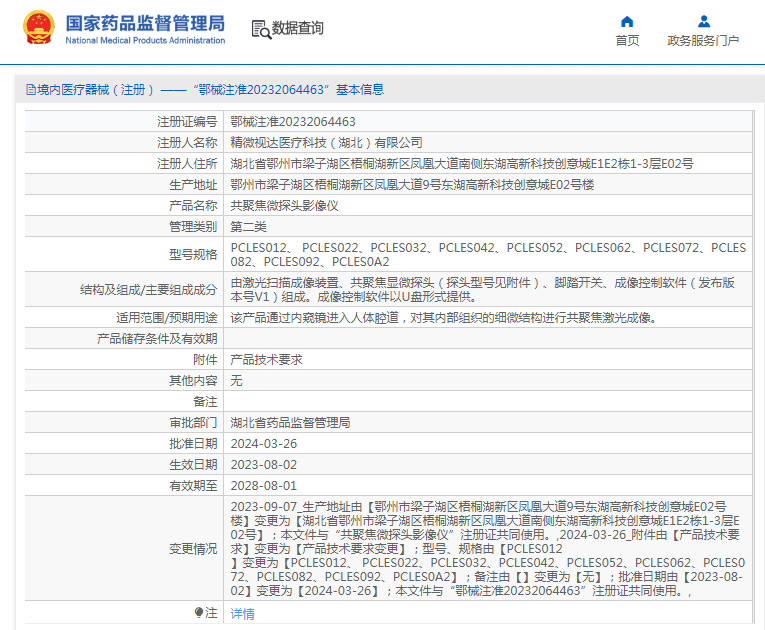
Task: Click the 政务服务门户 user icon
Action: point(704,21)
